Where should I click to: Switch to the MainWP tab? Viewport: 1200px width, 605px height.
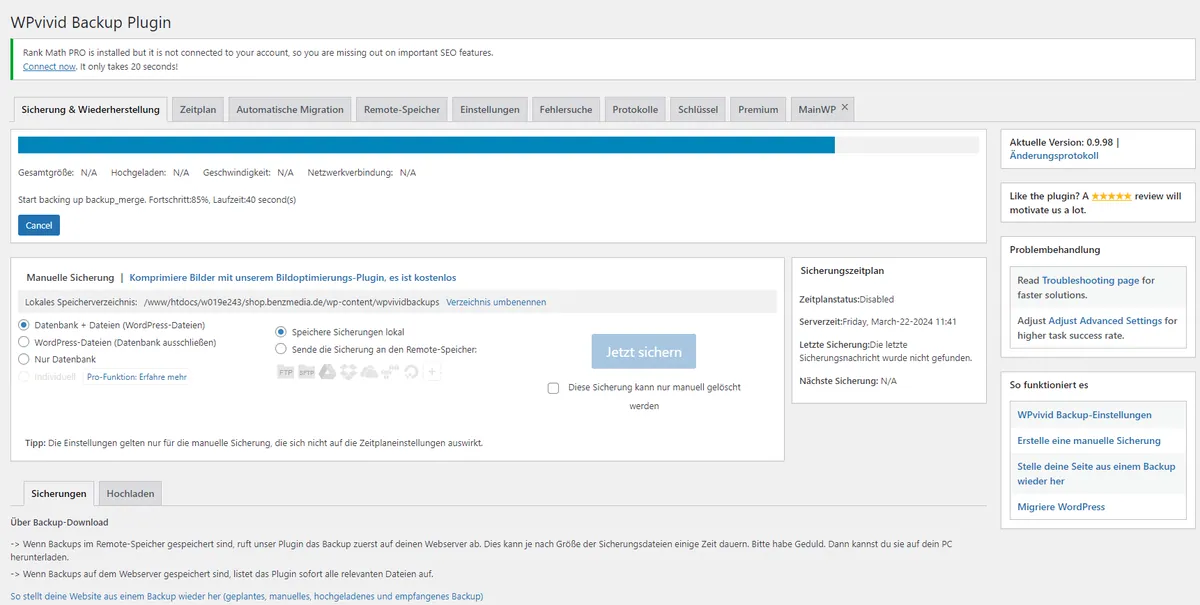click(x=817, y=110)
